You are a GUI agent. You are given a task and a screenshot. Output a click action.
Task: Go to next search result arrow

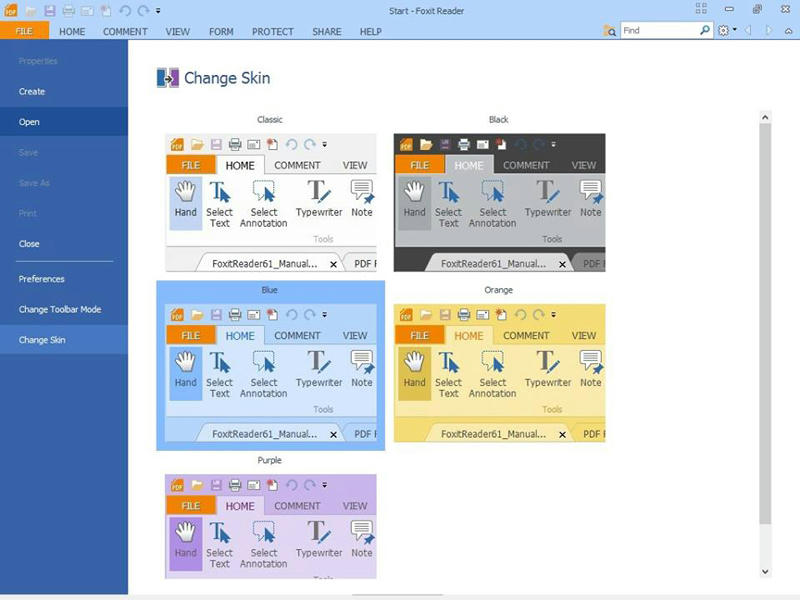[x=769, y=31]
